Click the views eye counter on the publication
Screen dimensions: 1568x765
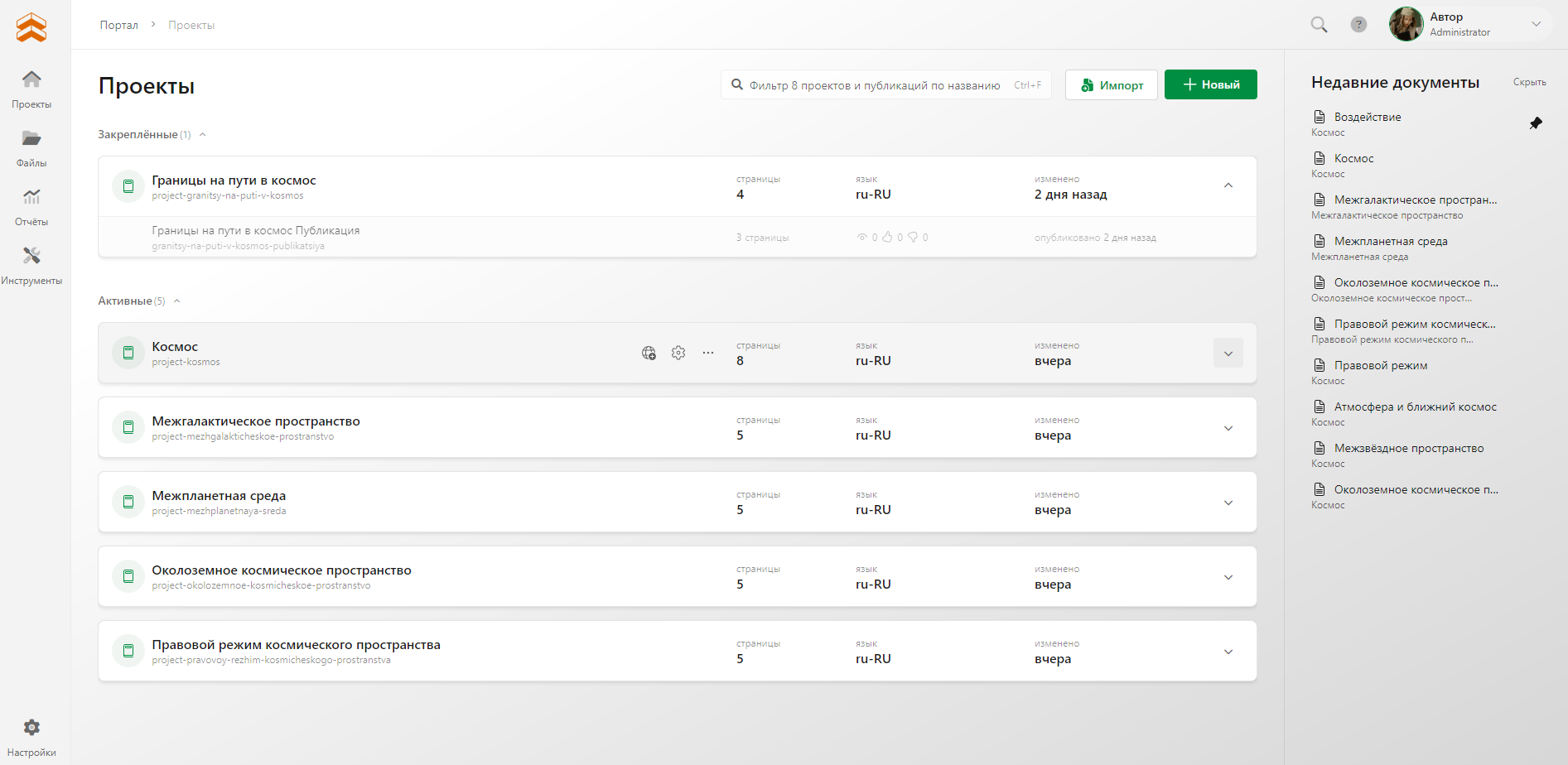click(867, 238)
